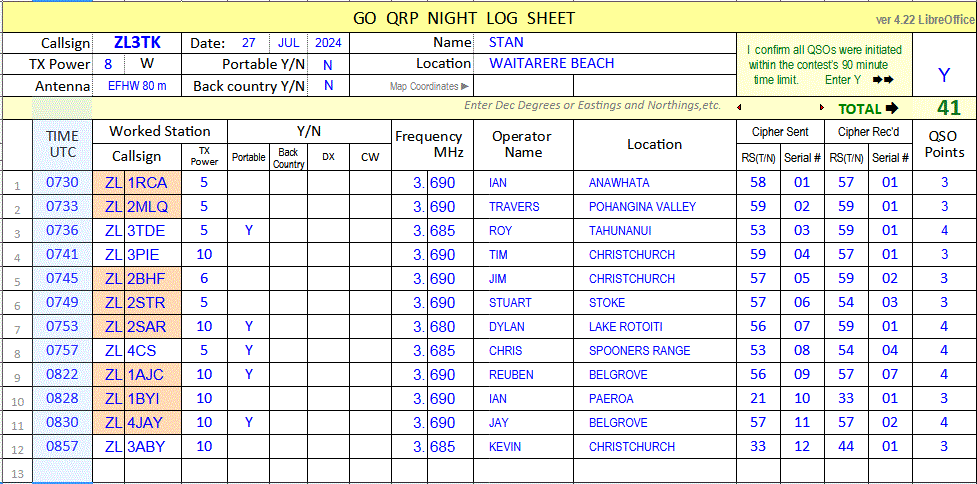This screenshot has height=484, width=977.
Task: Select the year cell 2024
Action: 328,43
